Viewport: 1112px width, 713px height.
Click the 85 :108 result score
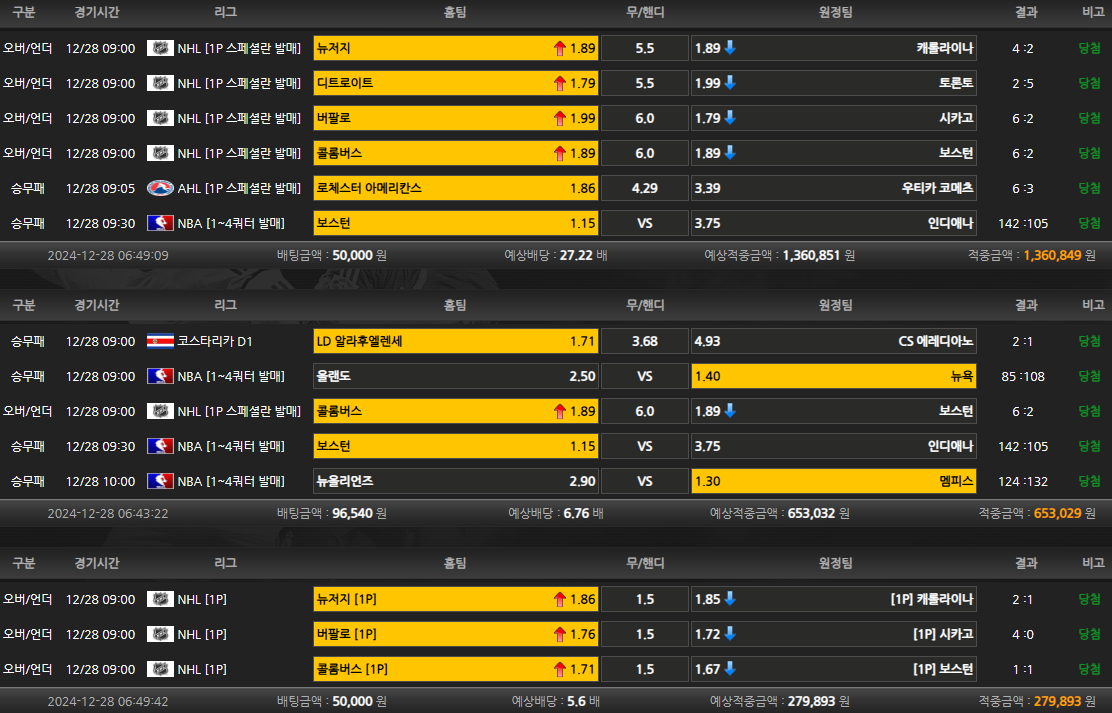pyautogui.click(x=1023, y=376)
